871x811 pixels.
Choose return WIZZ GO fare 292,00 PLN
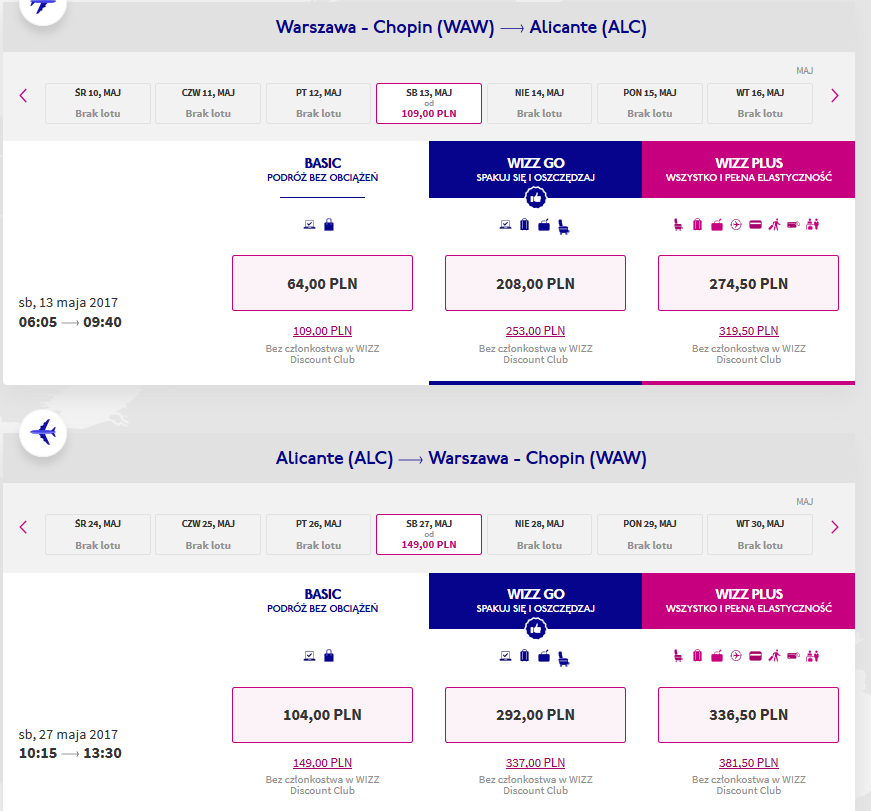tap(535, 715)
